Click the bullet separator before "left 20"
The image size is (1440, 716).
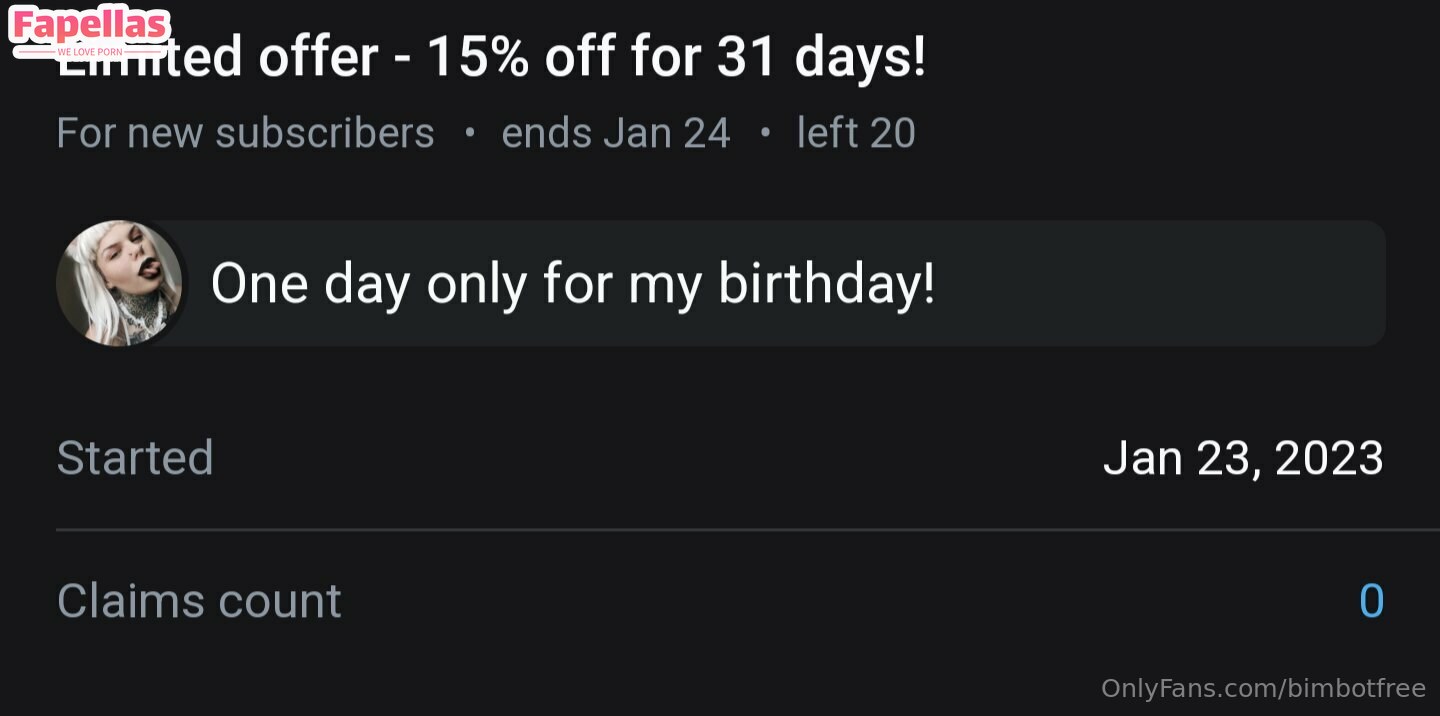click(765, 133)
